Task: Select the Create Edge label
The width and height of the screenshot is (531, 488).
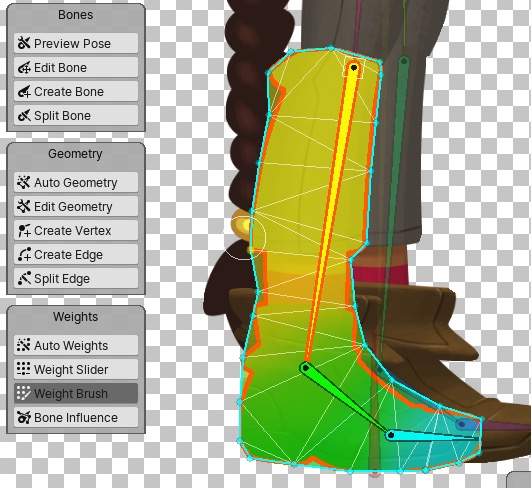Action: click(x=68, y=255)
